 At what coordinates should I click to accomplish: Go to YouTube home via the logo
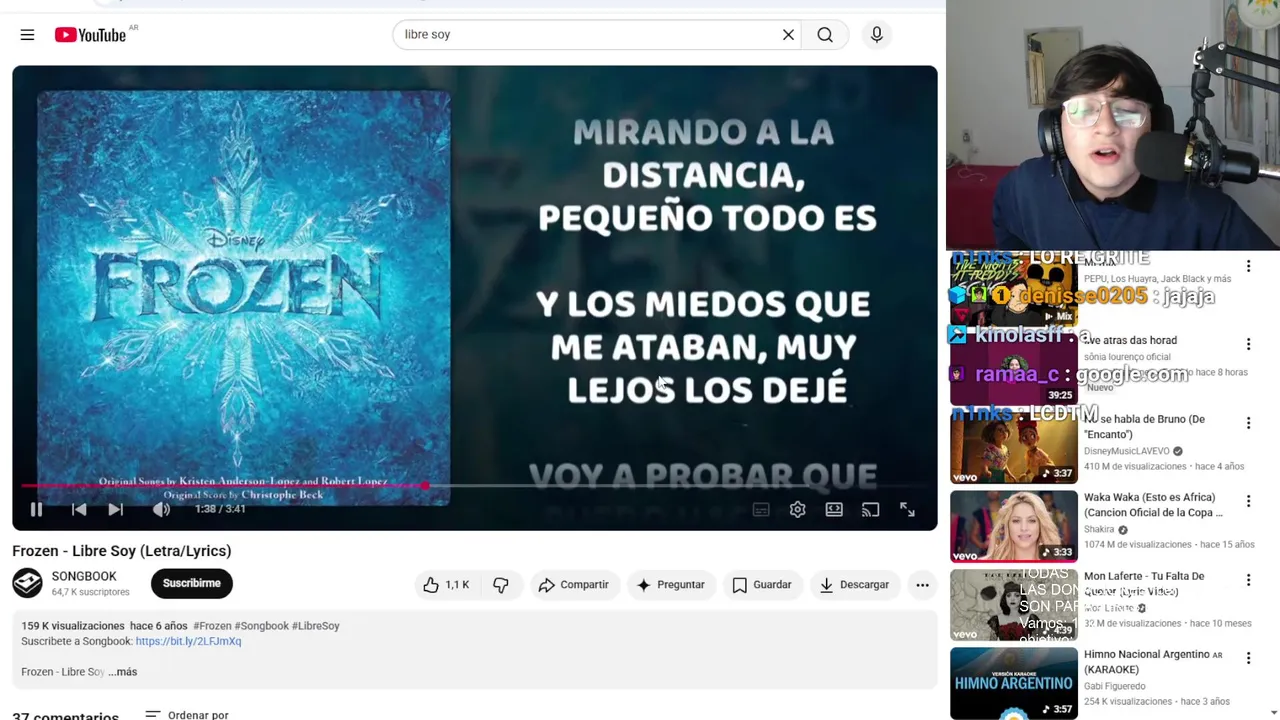tap(90, 35)
